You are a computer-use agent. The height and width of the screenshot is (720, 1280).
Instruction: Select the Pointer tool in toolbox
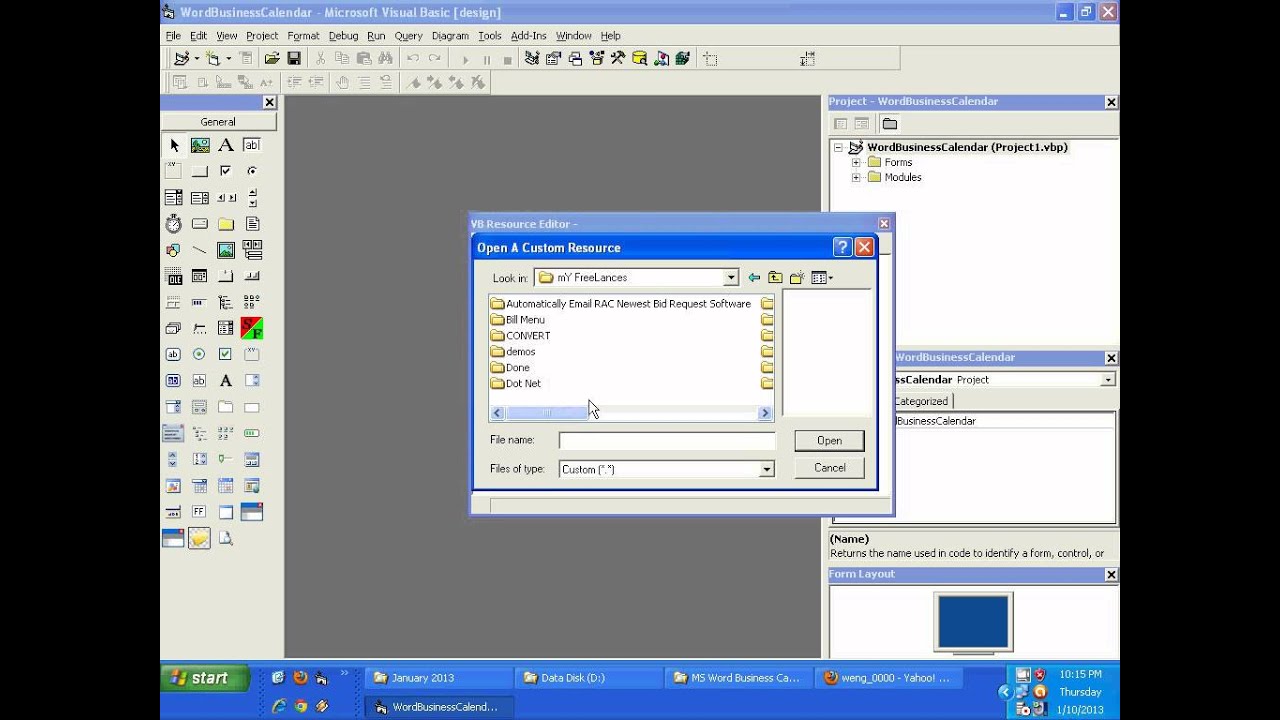click(174, 145)
